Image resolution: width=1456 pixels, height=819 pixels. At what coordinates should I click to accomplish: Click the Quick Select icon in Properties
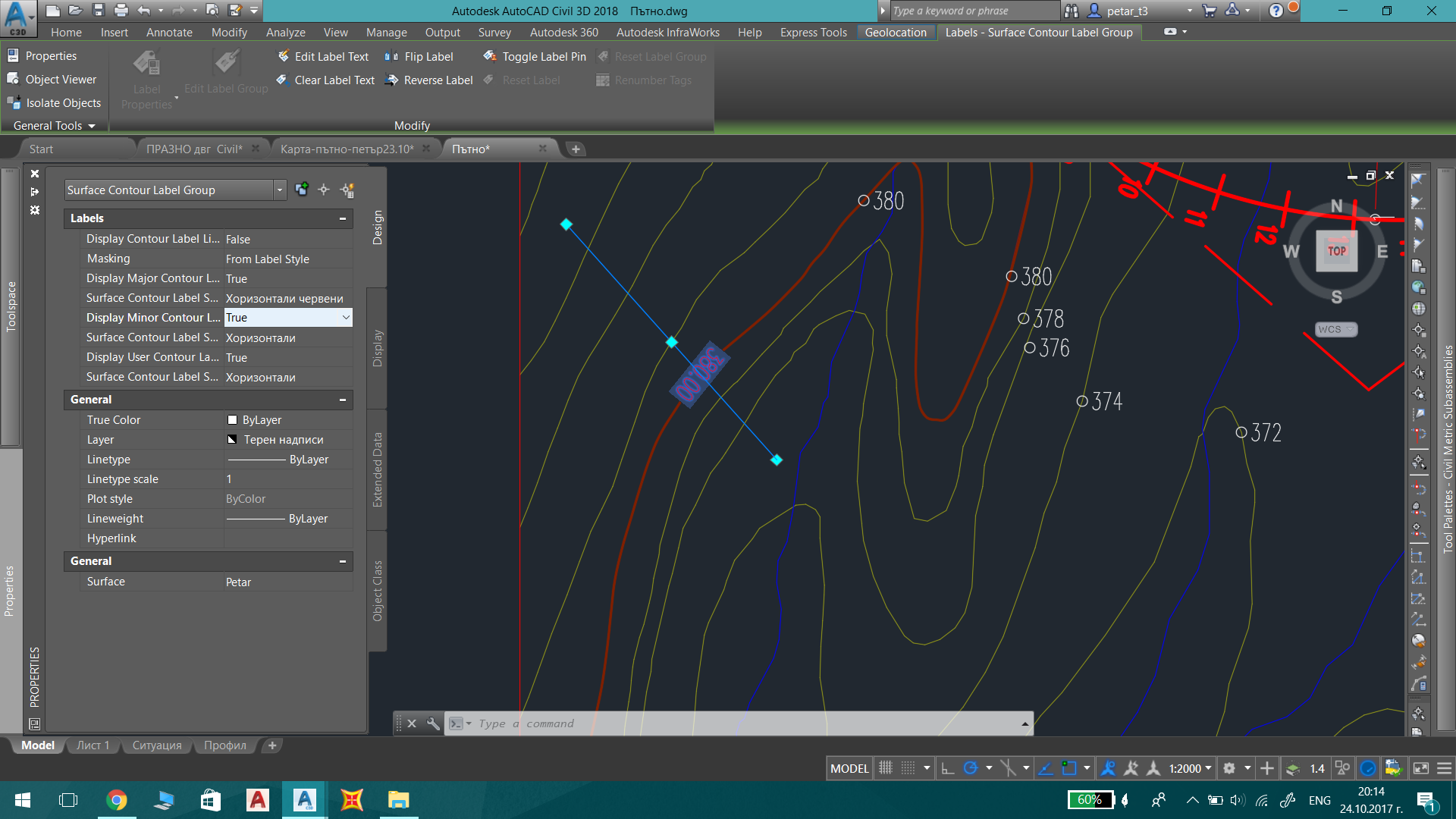click(x=347, y=190)
